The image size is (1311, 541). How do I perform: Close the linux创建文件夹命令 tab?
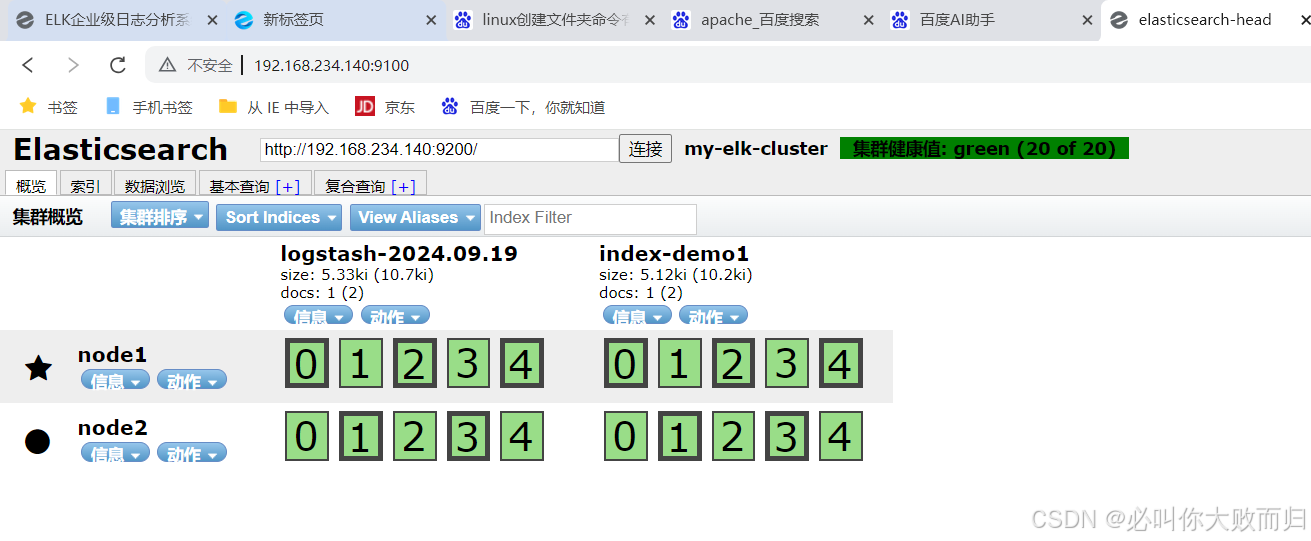click(x=649, y=20)
